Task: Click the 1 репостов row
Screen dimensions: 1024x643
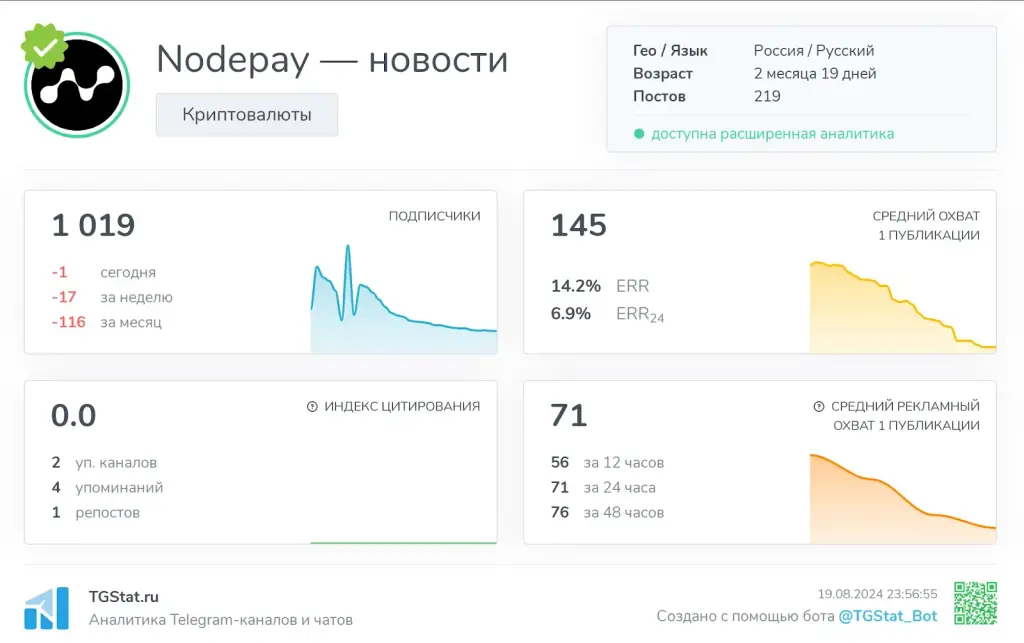Action: click(x=96, y=512)
